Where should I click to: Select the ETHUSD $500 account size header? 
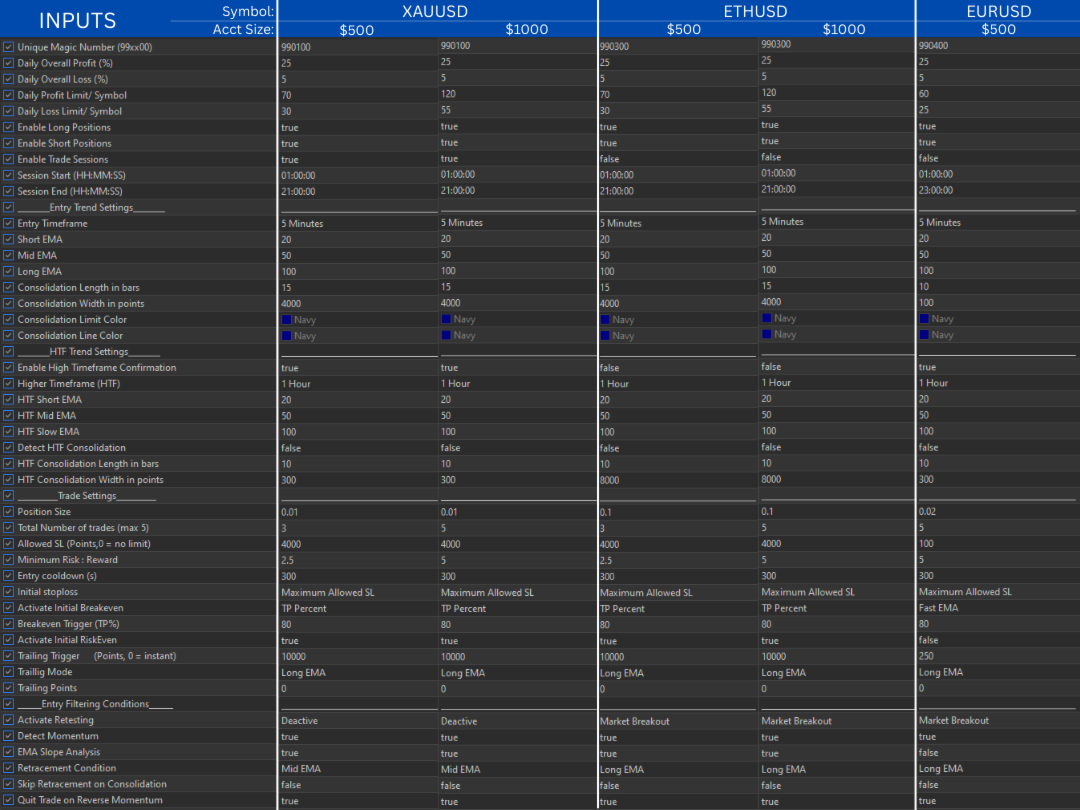click(684, 29)
